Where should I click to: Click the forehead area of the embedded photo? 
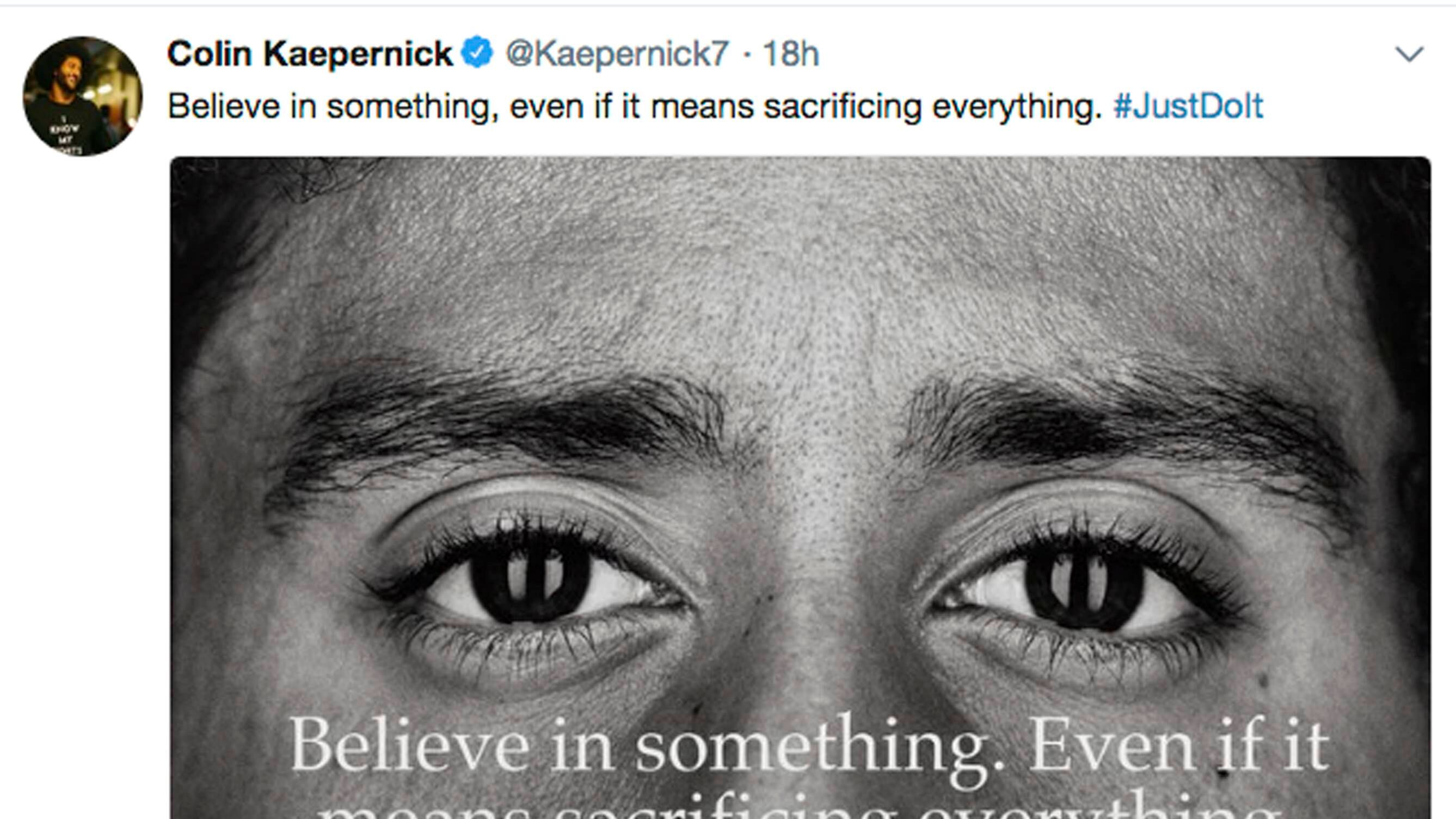[791, 254]
